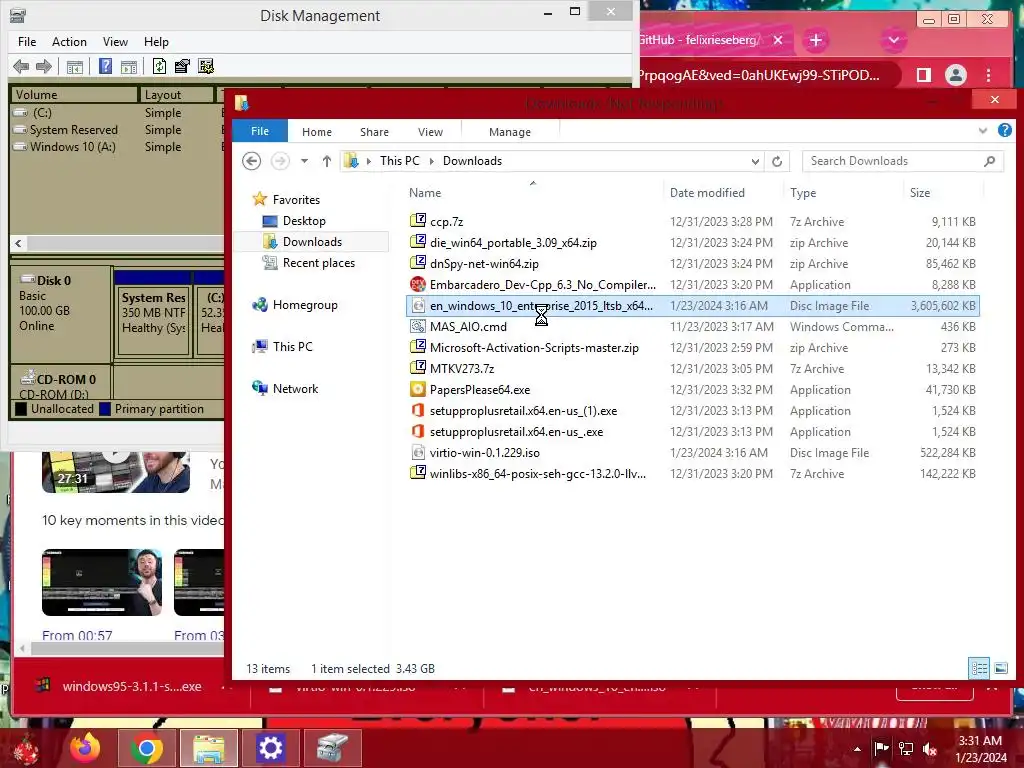Open a new Chrome tab with plus button
Viewport: 1024px width, 768px height.
click(816, 40)
